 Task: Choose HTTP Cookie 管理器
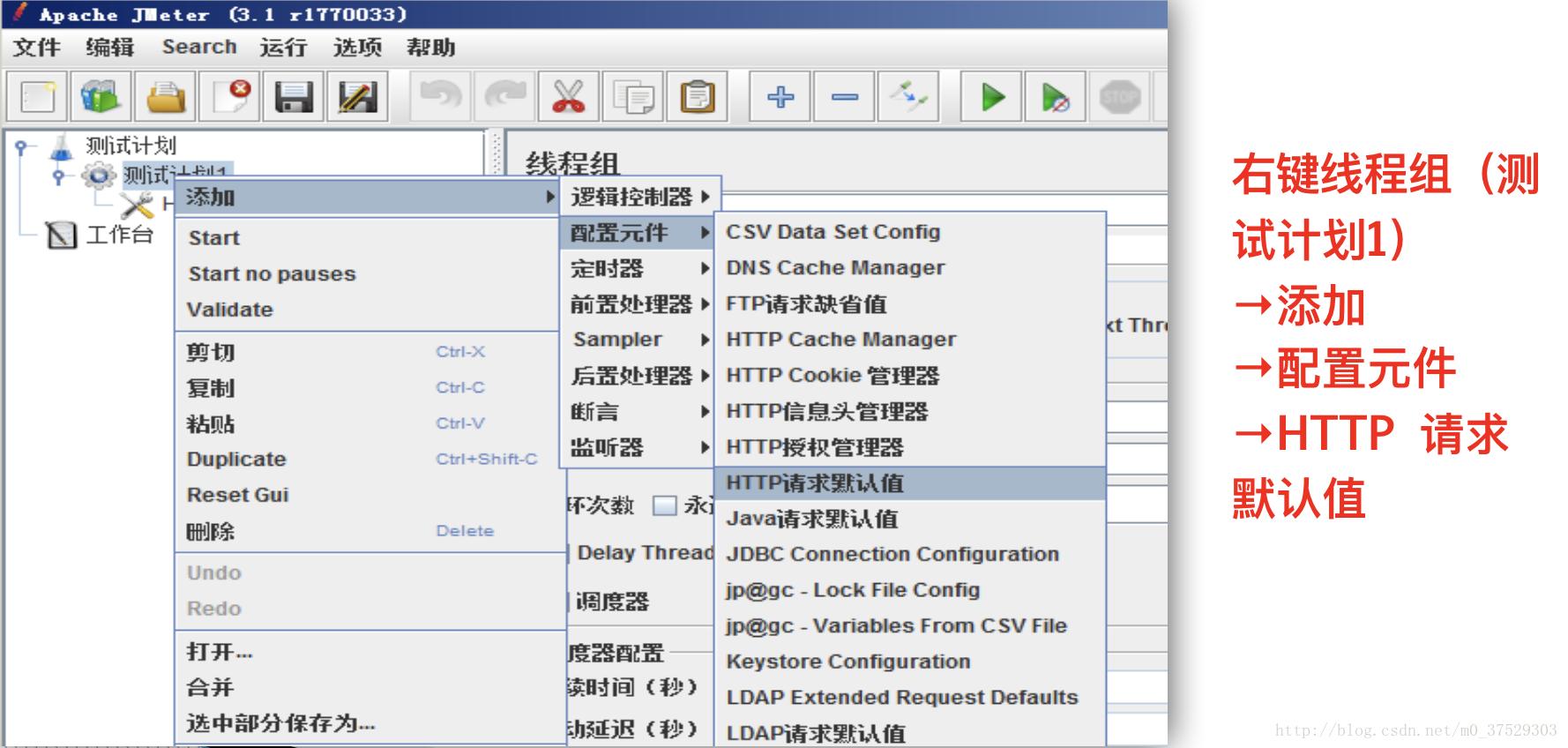[910, 376]
